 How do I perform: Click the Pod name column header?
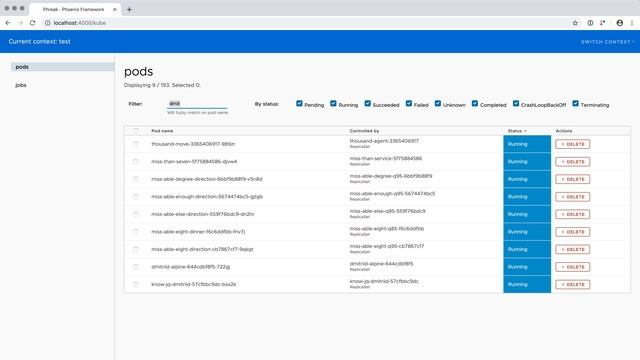click(x=162, y=131)
